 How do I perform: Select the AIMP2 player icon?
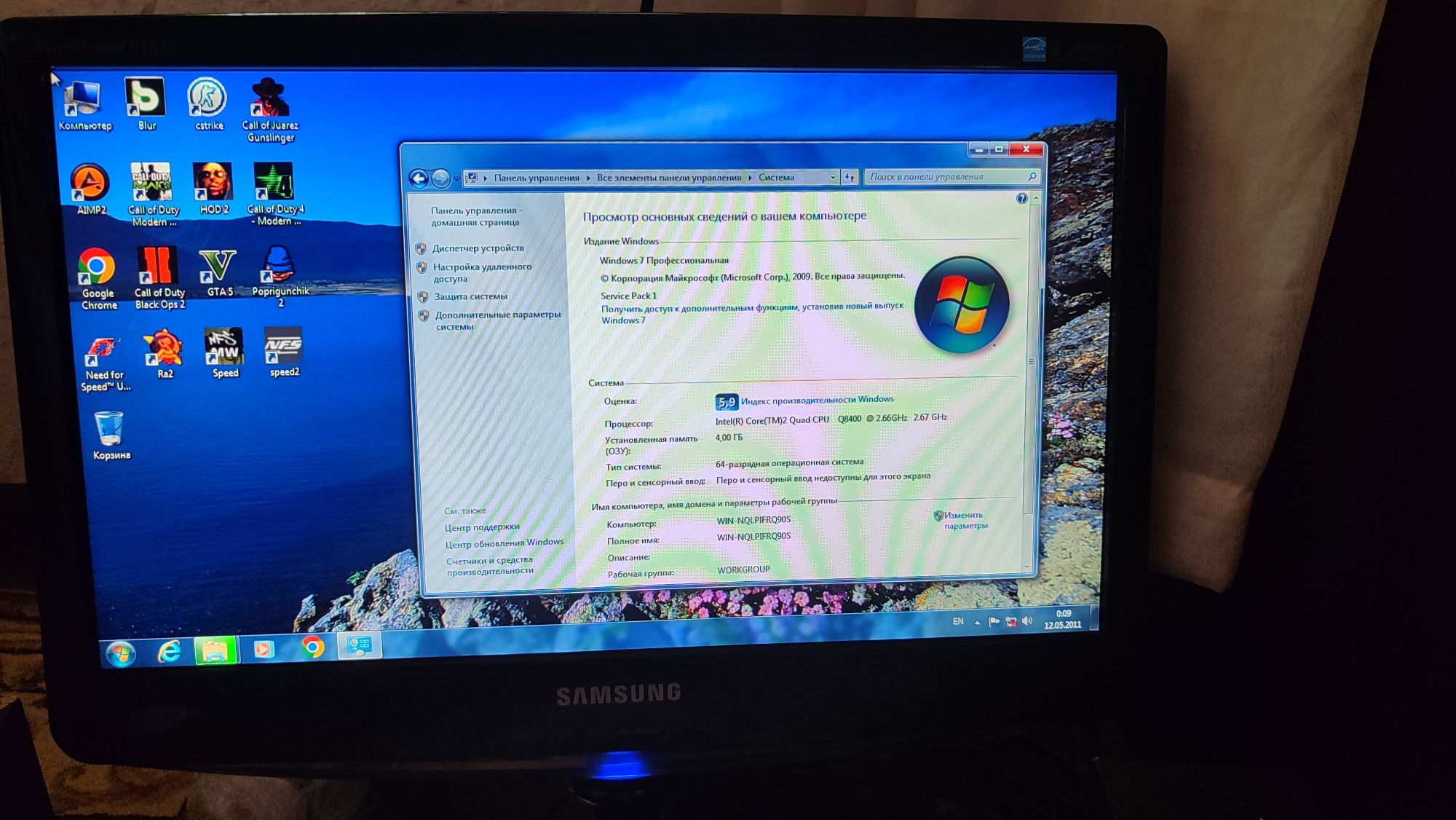[x=91, y=189]
